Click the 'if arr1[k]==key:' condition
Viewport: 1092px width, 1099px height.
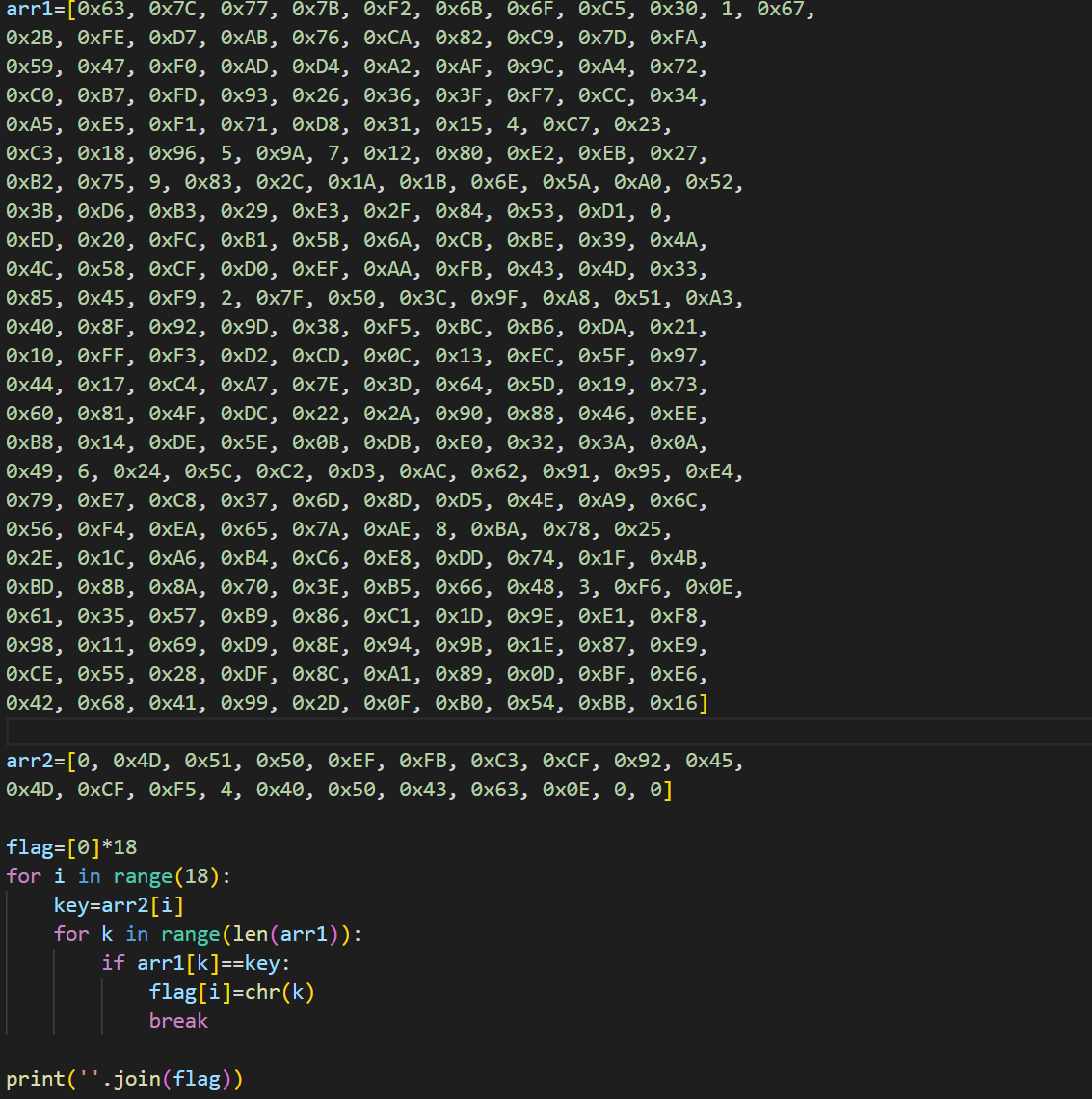pyautogui.click(x=196, y=963)
